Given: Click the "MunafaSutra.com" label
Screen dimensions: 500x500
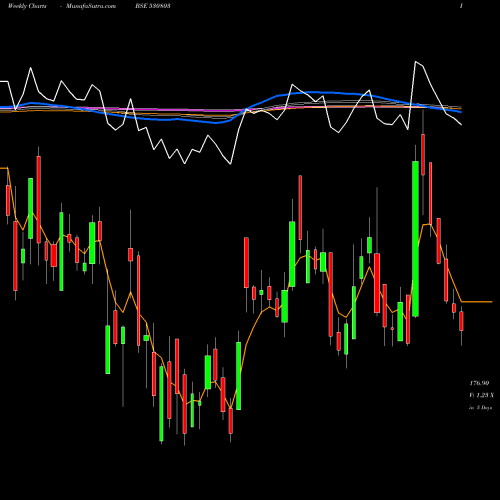Looking at the screenshot, I should tap(91, 6).
